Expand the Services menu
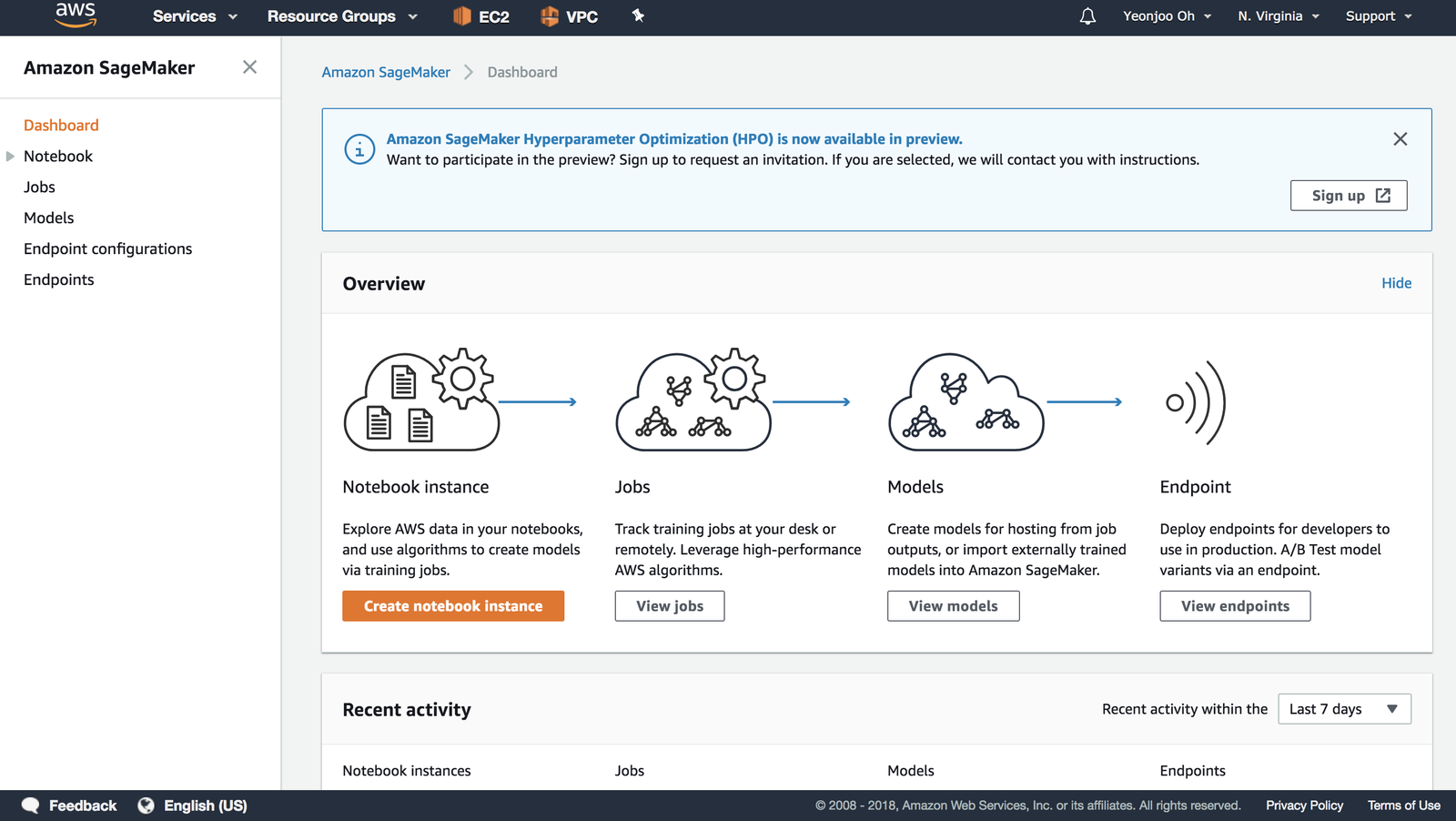The height and width of the screenshot is (821, 1456). pyautogui.click(x=195, y=16)
